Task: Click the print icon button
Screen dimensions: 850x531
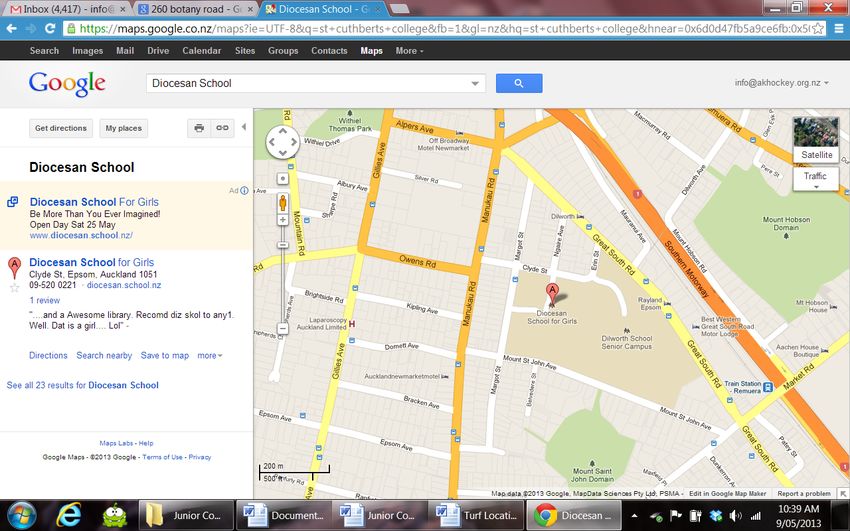Action: (199, 128)
